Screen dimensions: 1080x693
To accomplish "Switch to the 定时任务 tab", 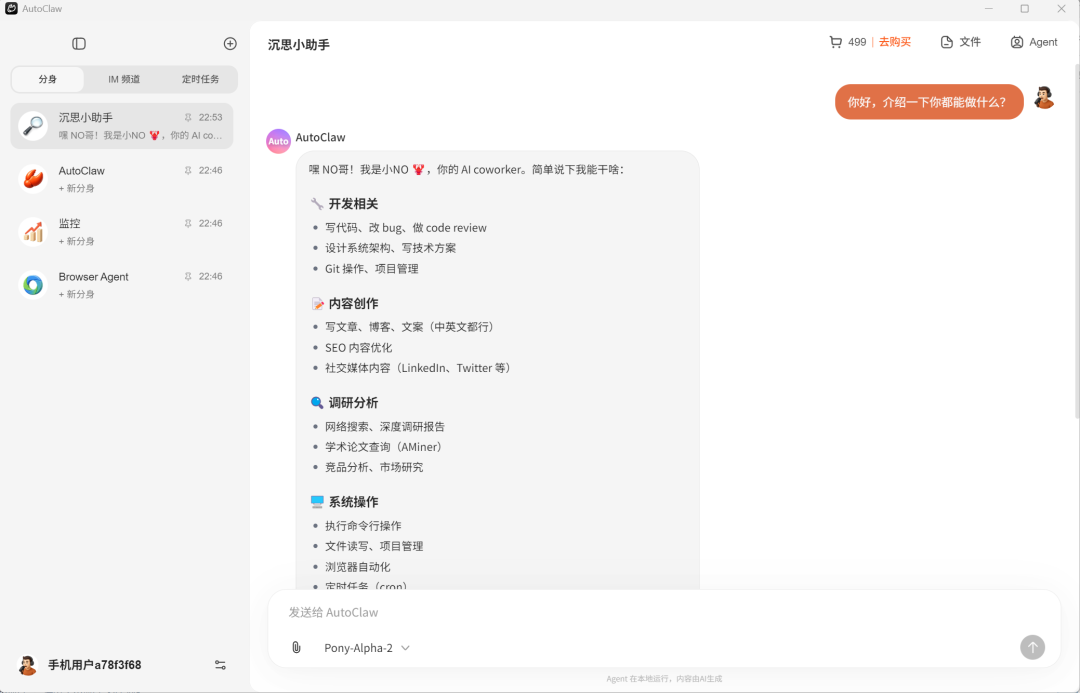I will [200, 79].
